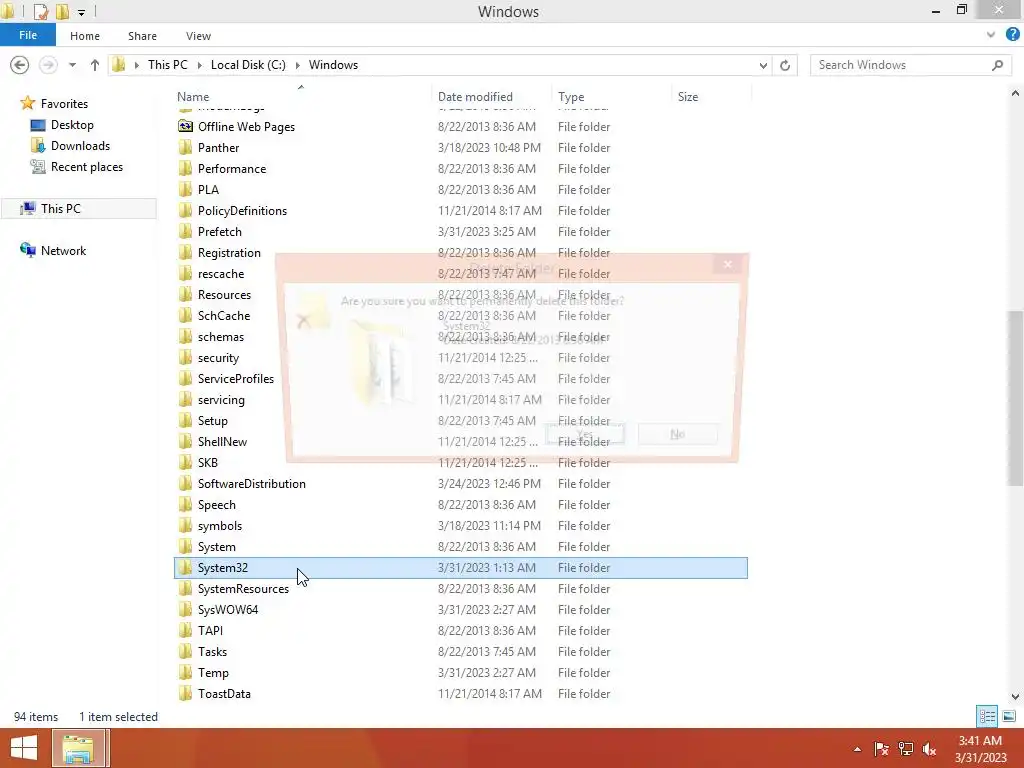
Task: Click Local Disk (C:) breadcrumb
Action: pos(248,65)
